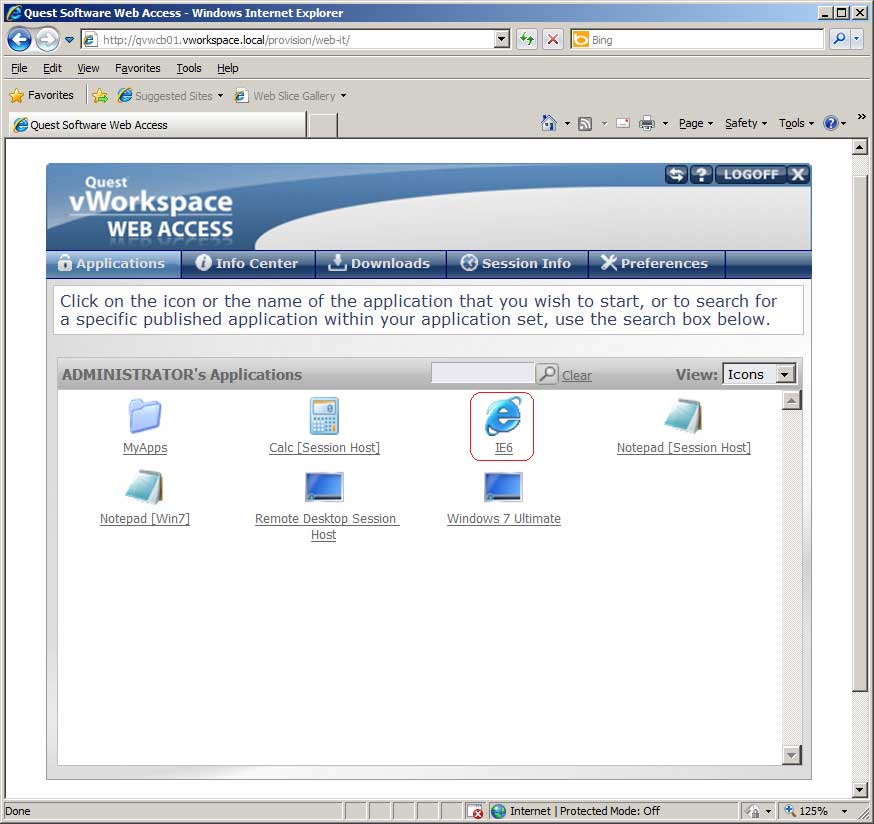This screenshot has width=874, height=824.
Task: Switch to the Downloads tab
Action: pos(381,263)
